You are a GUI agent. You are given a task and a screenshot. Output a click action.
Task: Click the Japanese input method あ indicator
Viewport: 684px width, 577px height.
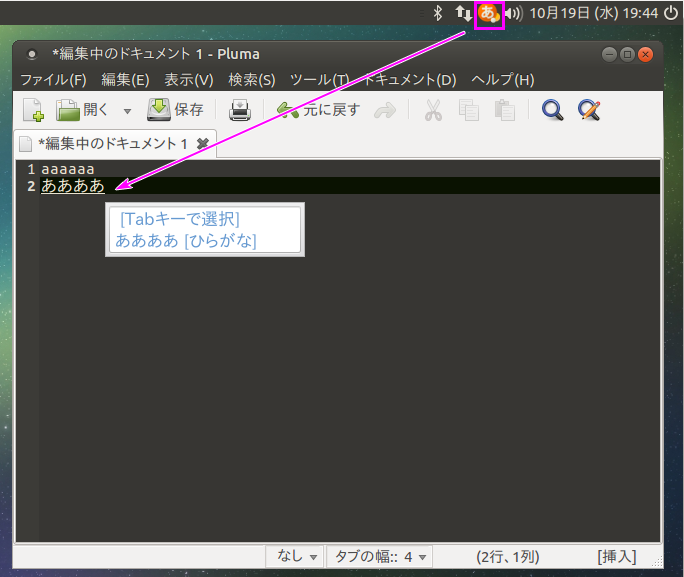point(489,14)
